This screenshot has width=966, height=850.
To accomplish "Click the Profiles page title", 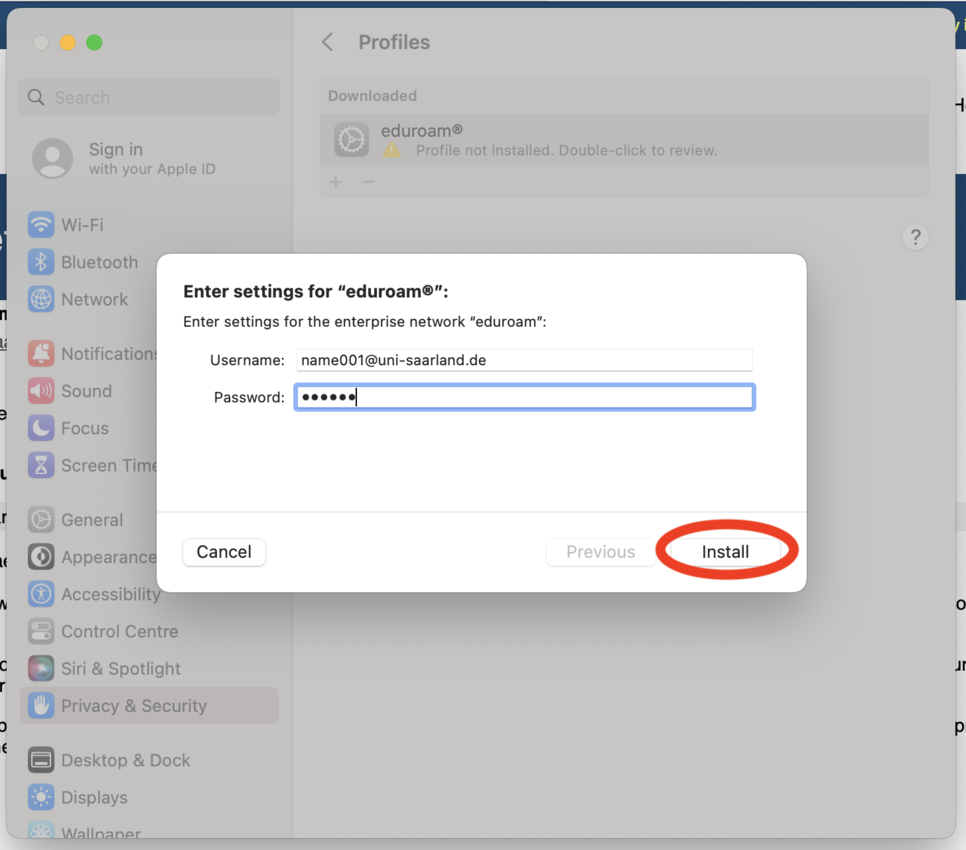I will [x=394, y=42].
